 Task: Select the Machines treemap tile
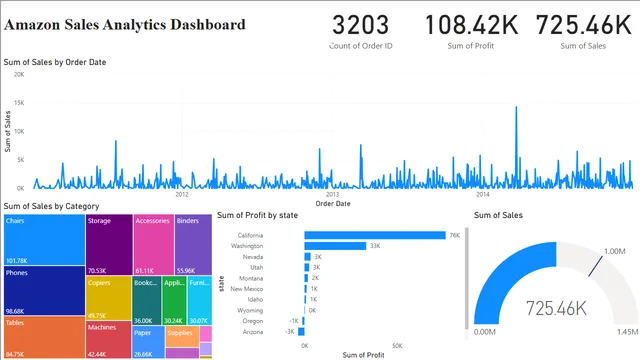[x=109, y=340]
